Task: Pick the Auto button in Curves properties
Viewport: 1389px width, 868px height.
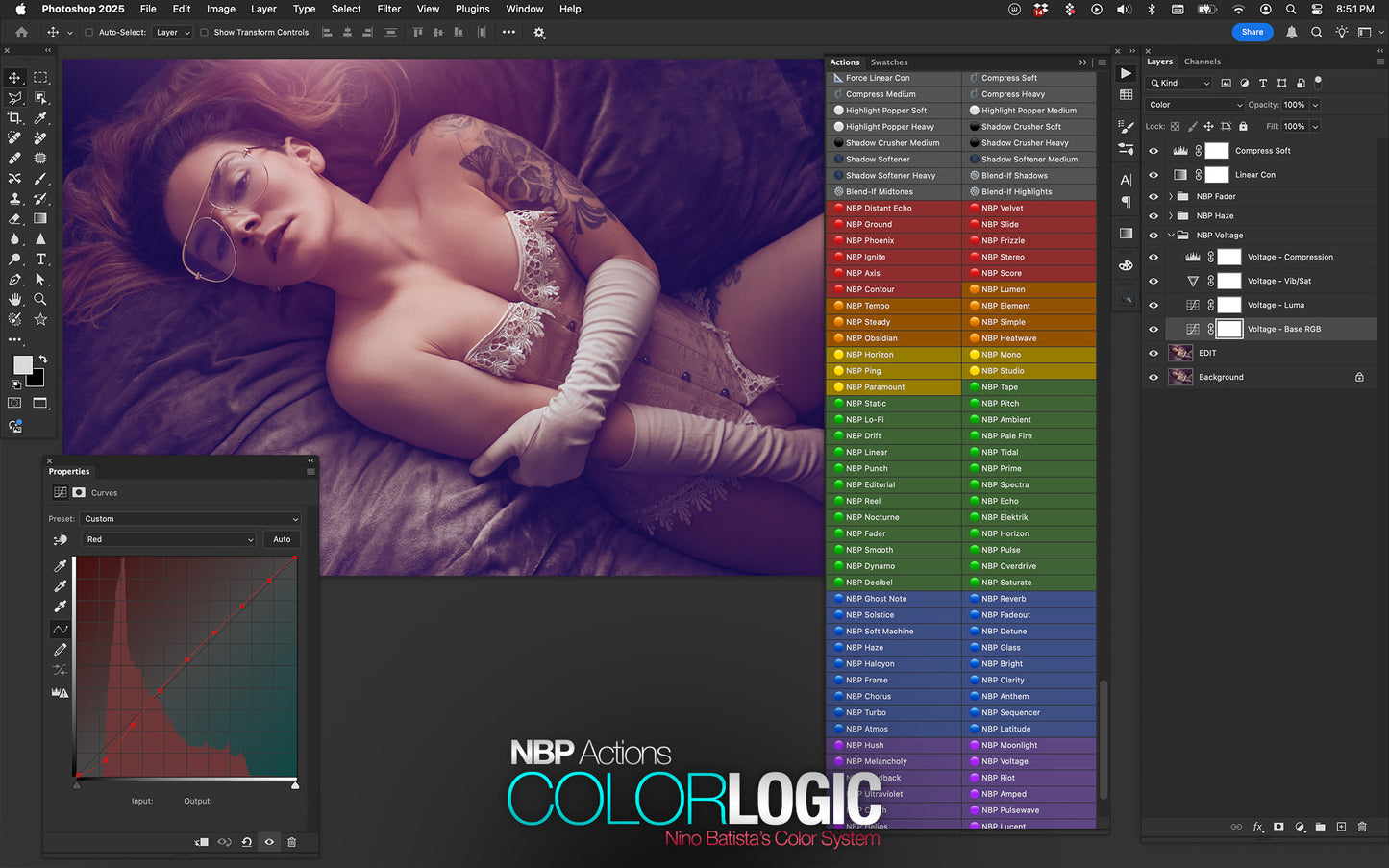Action: click(x=282, y=539)
